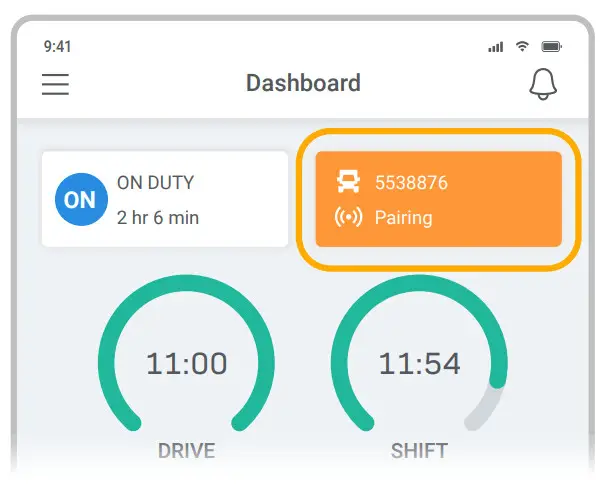Screen dimensions: 602x501
Task: Click the SHIFT label
Action: pos(419,451)
